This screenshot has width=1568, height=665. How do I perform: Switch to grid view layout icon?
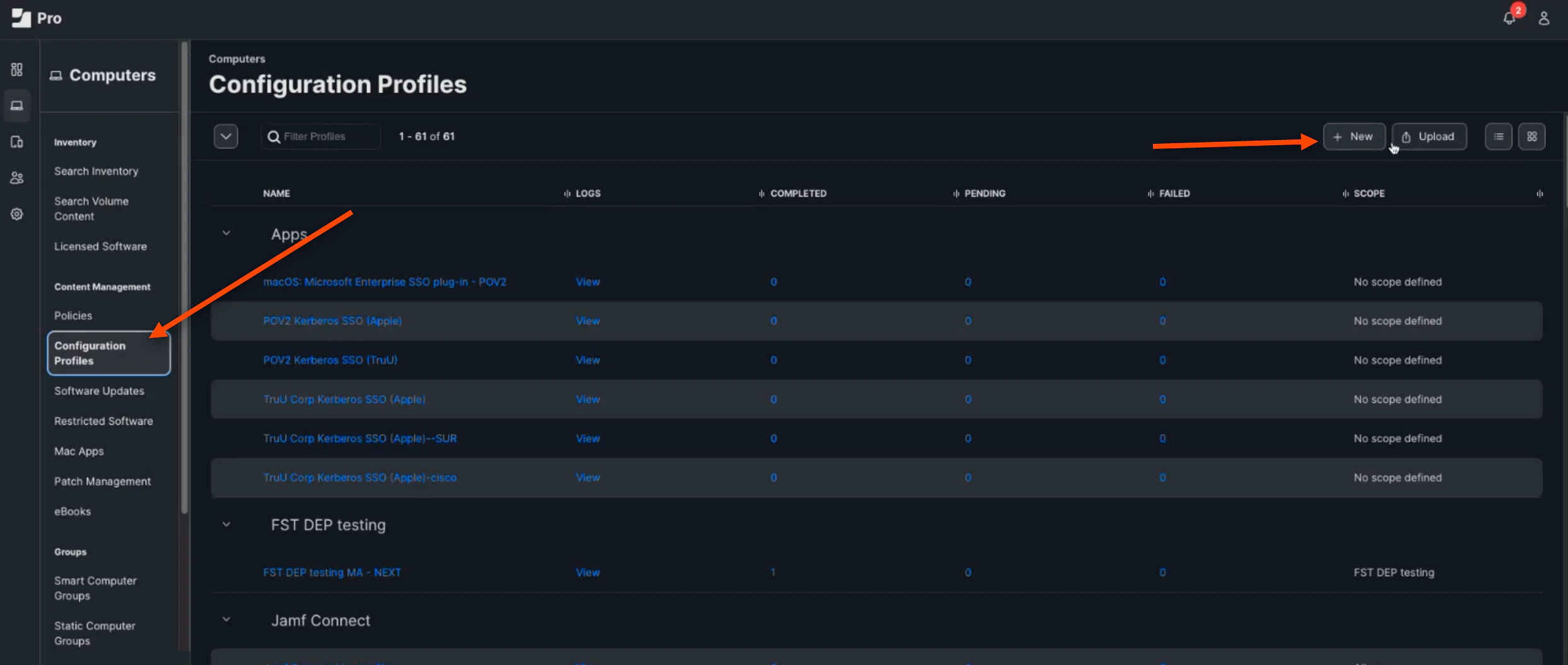pos(1531,136)
